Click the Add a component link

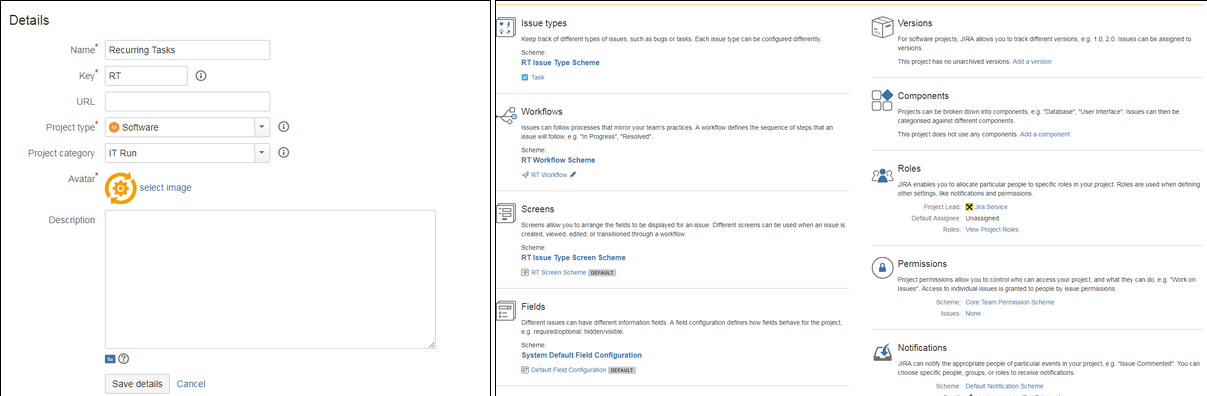(1044, 134)
